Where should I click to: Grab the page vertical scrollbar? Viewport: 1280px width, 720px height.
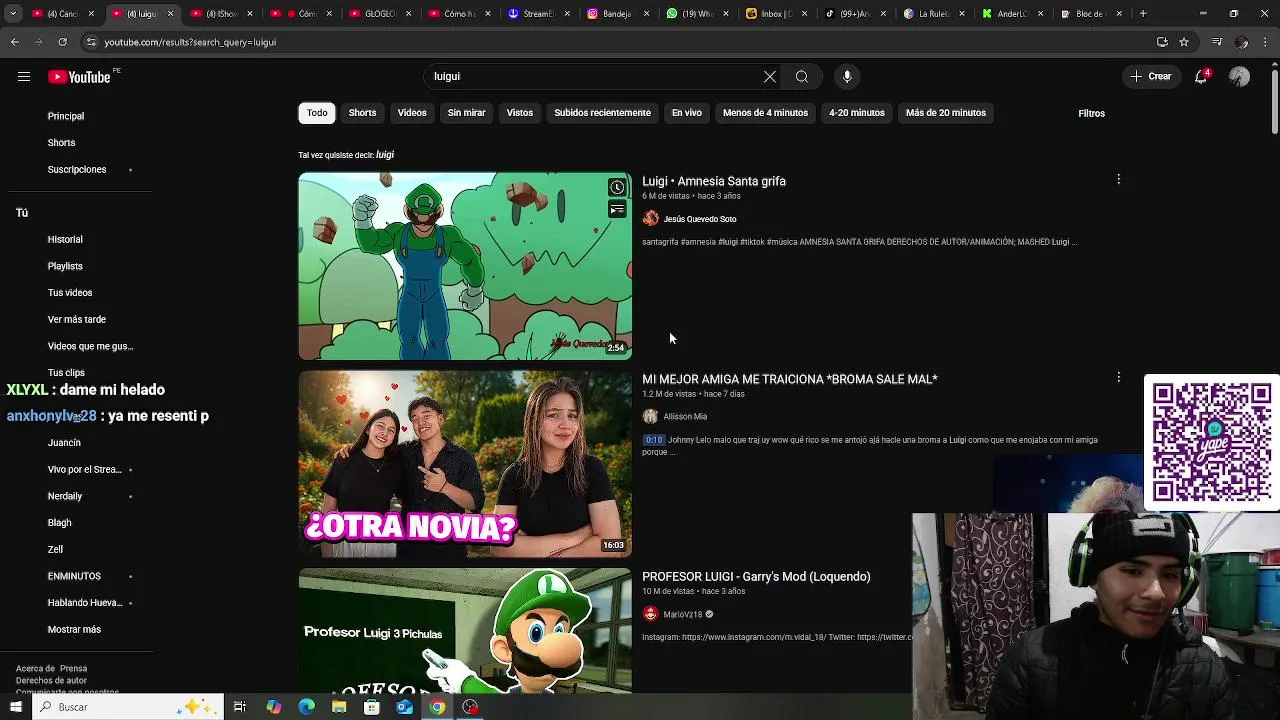point(1274,100)
